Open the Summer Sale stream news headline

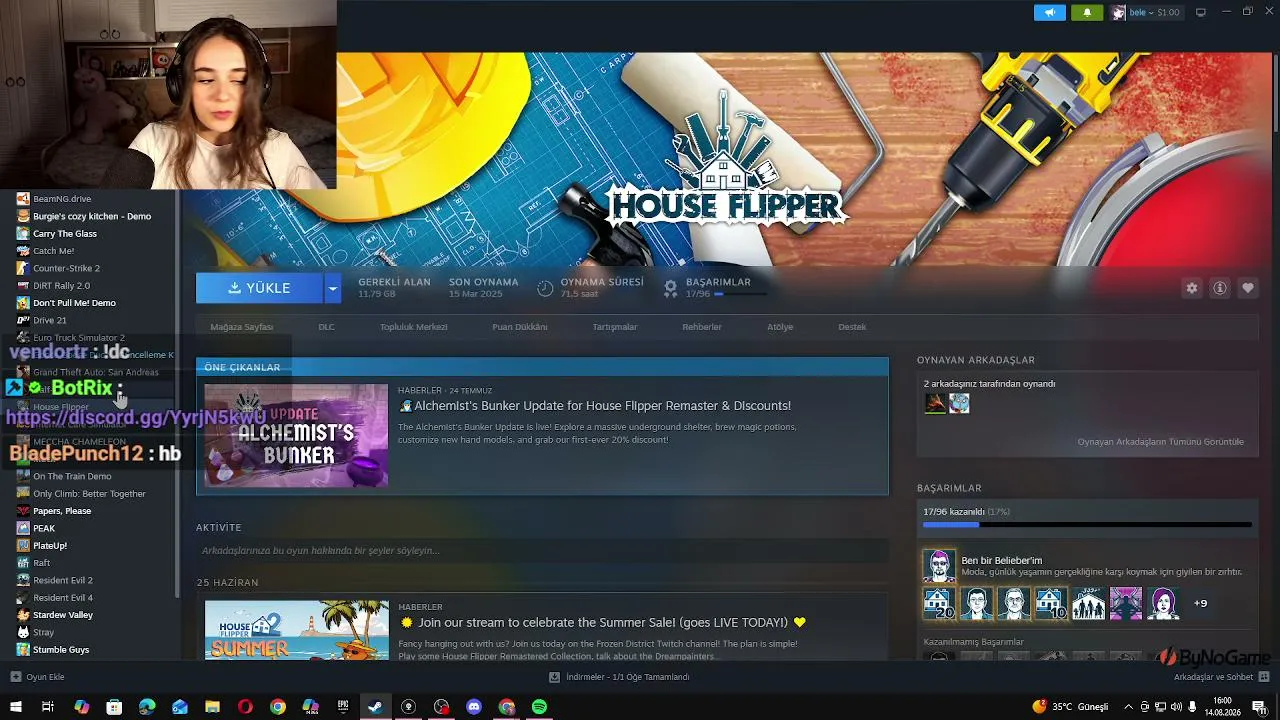[602, 622]
